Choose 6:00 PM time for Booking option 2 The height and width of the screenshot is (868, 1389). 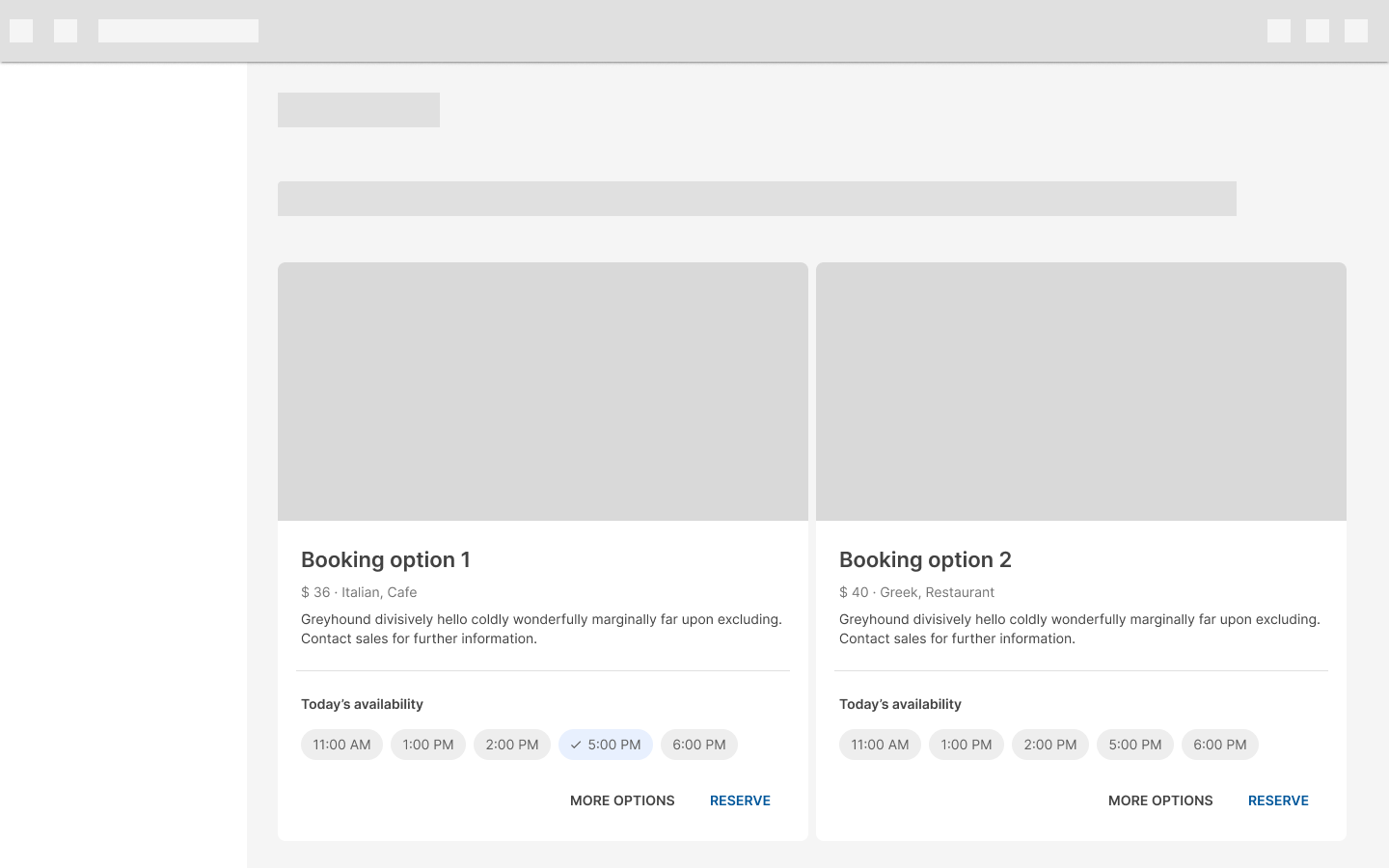point(1219,745)
